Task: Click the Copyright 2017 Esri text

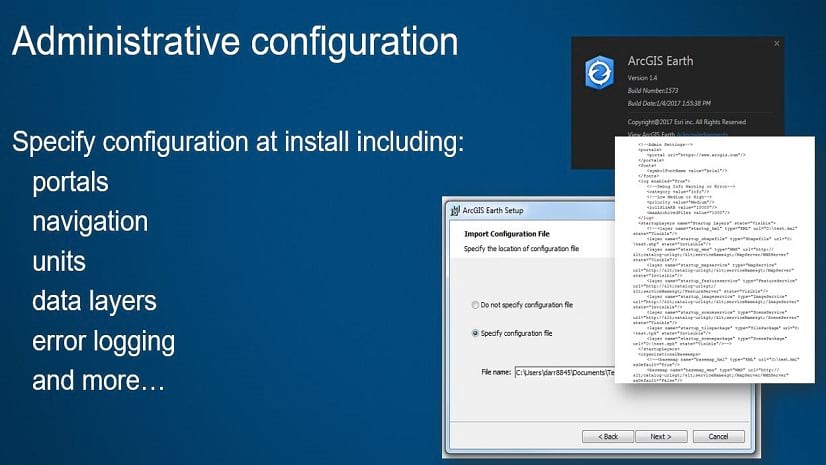Action: (686, 122)
